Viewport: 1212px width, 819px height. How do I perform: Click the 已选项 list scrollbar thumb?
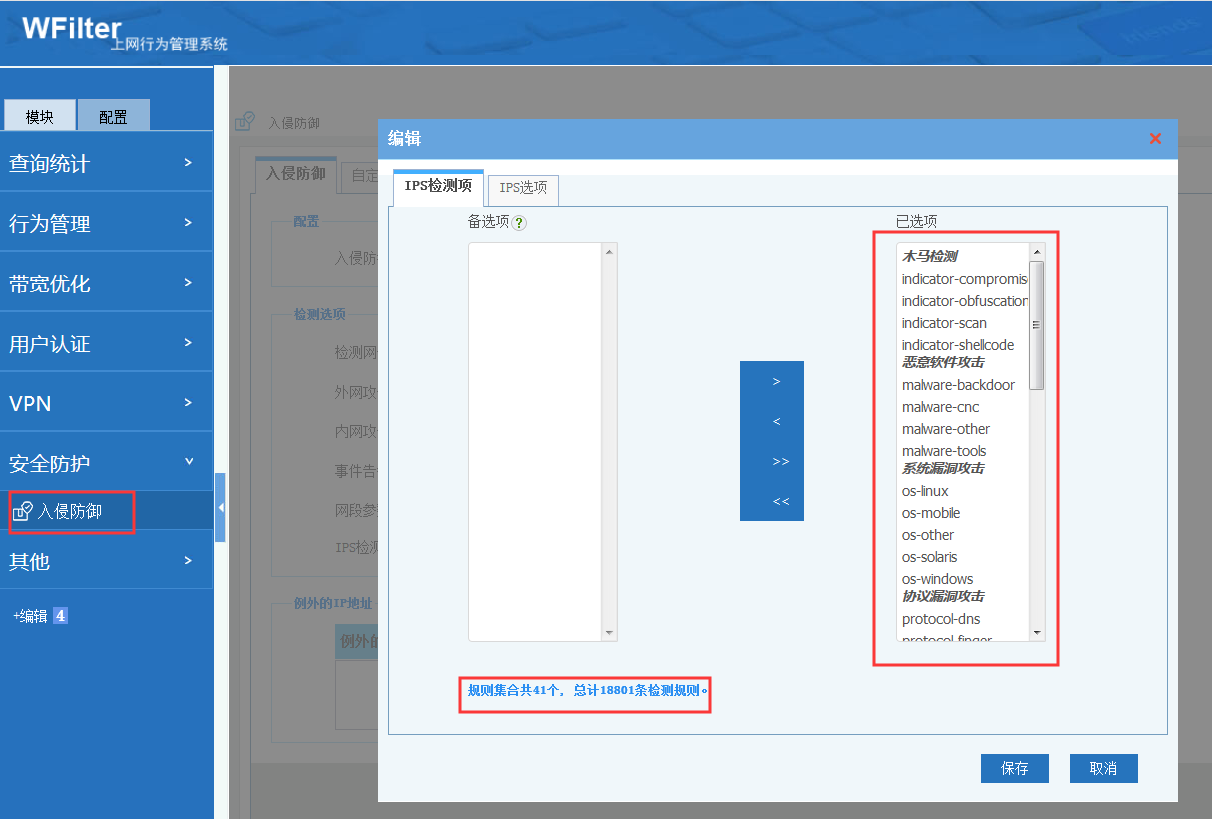[x=1036, y=325]
